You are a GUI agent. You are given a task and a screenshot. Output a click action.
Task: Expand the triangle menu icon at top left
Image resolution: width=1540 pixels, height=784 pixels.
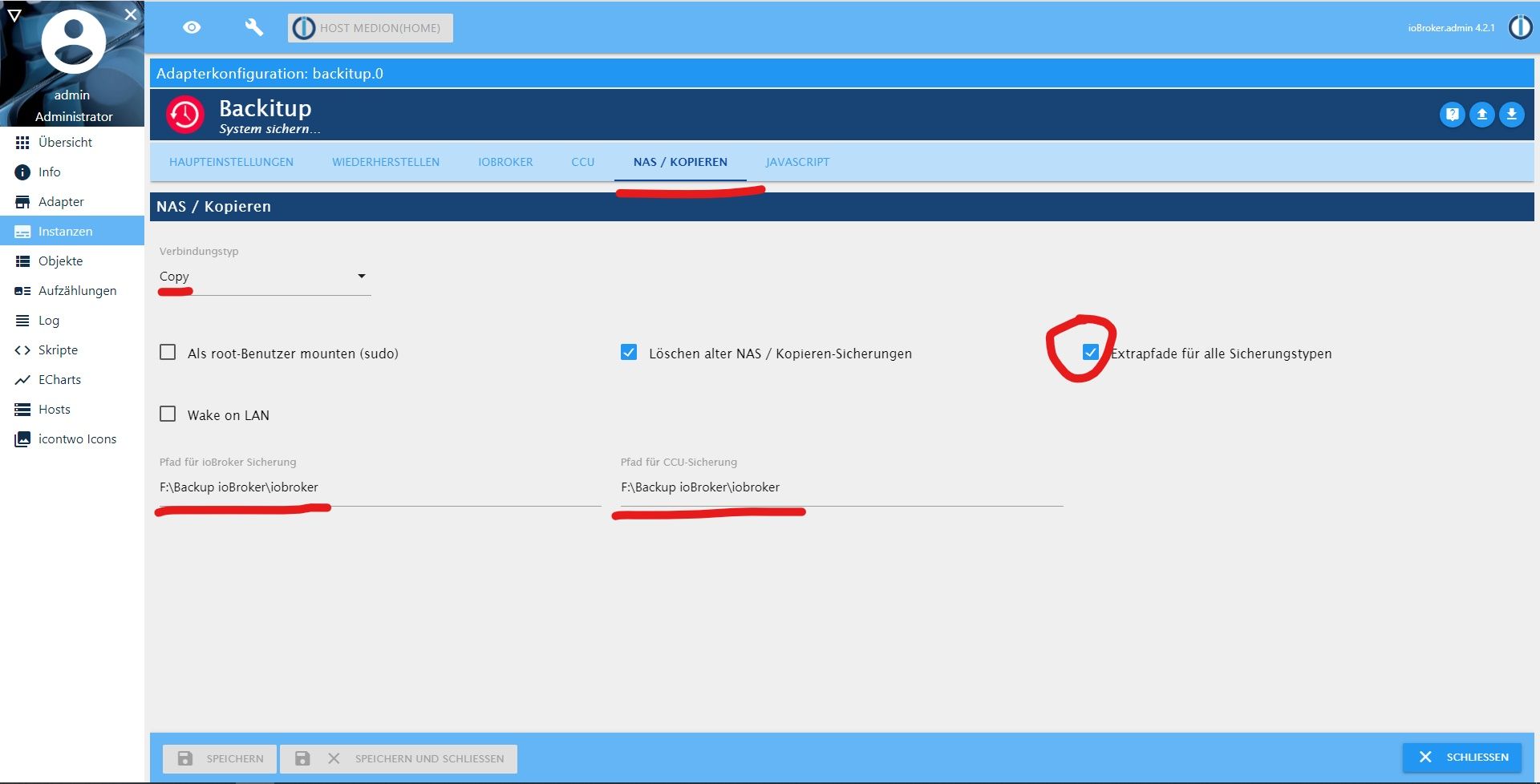[14, 14]
